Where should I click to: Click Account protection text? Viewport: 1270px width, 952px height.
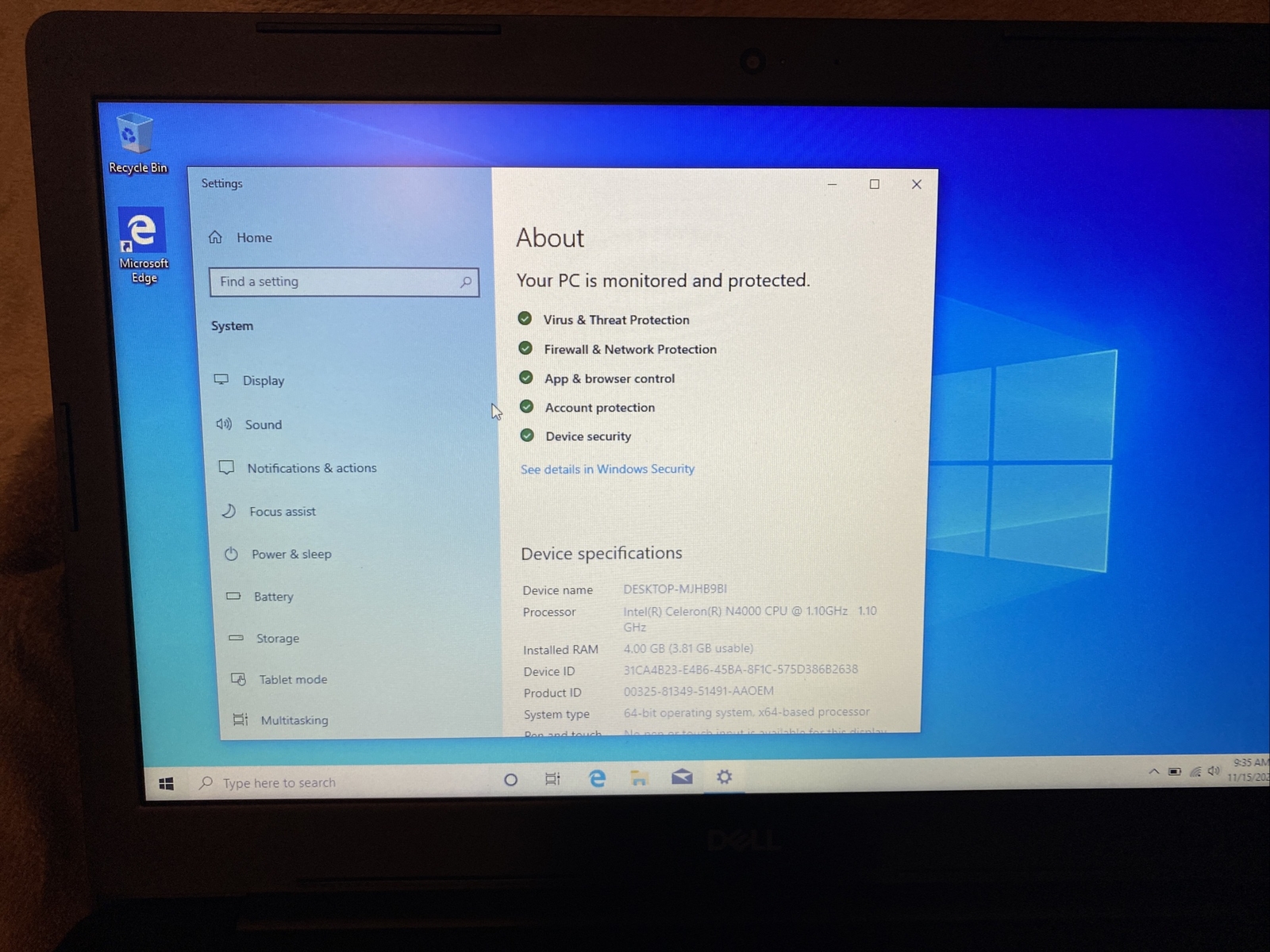tap(600, 408)
